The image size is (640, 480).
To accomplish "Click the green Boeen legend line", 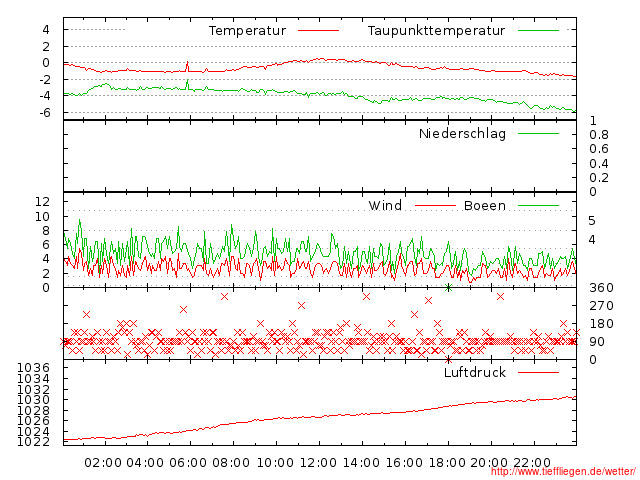I will coord(538,206).
